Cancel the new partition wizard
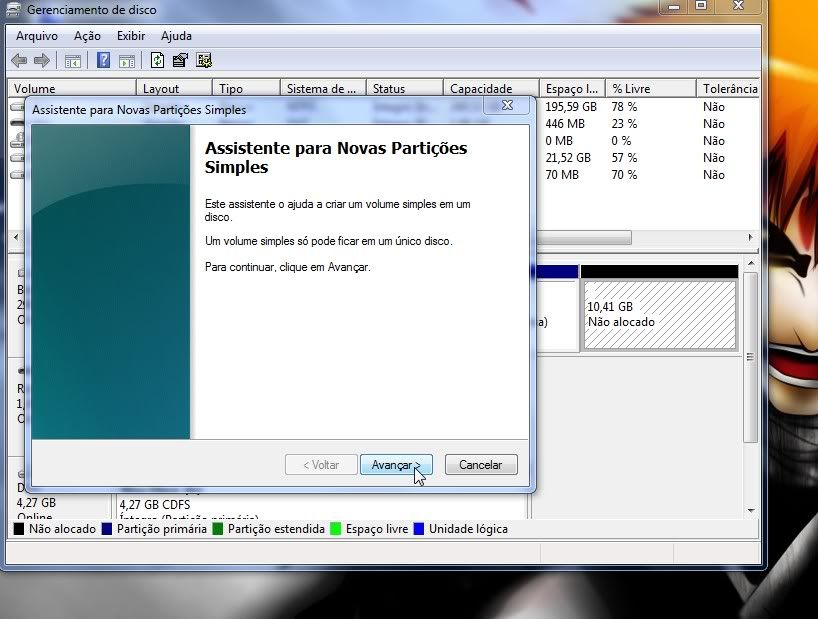Viewport: 818px width, 619px height. (480, 465)
